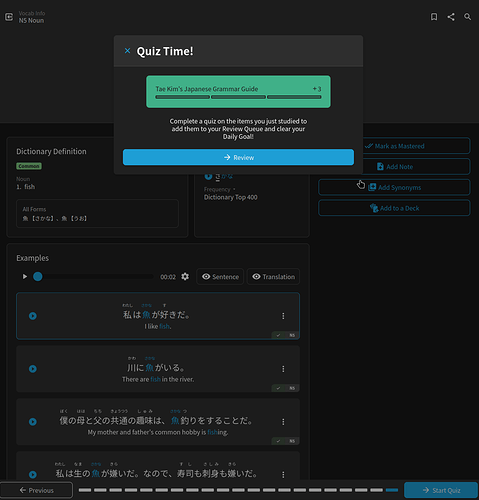Click the blue Review button
This screenshot has height=500, width=479.
(x=238, y=157)
